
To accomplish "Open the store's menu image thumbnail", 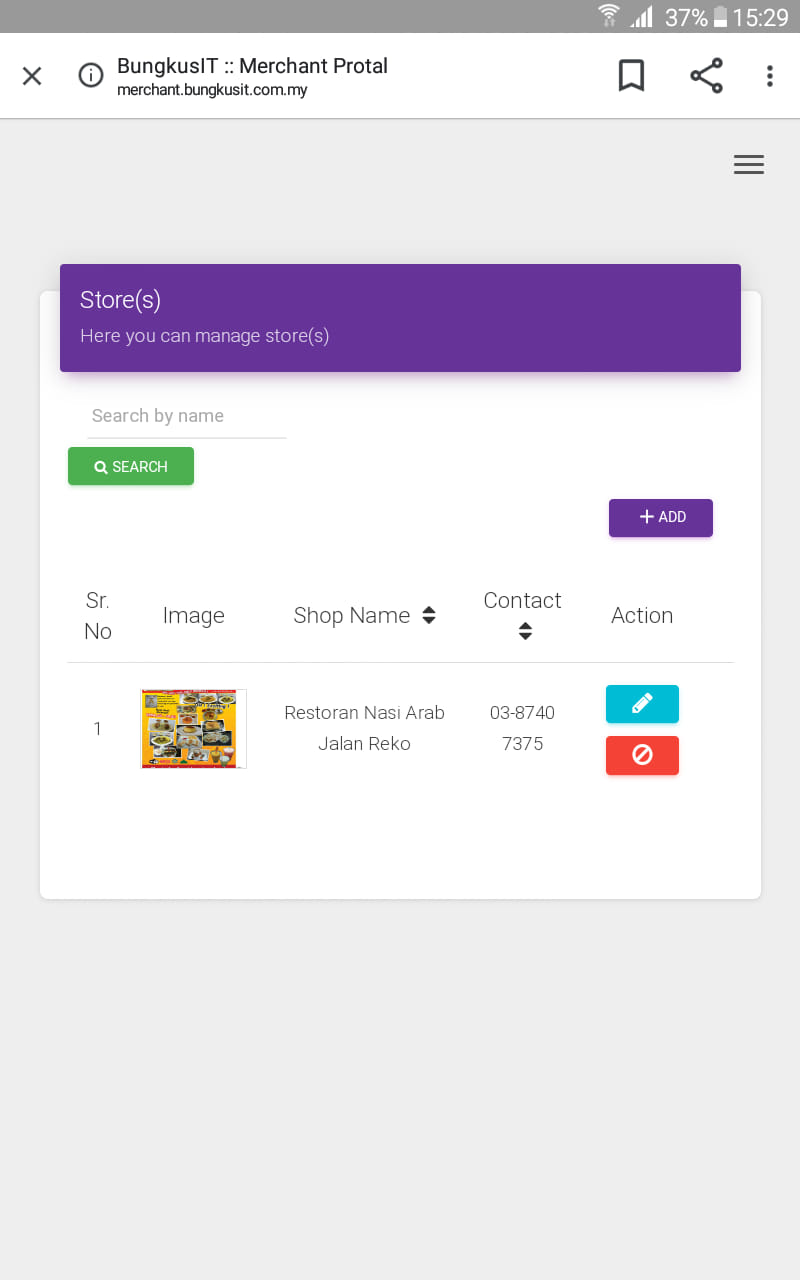I will click(x=194, y=728).
